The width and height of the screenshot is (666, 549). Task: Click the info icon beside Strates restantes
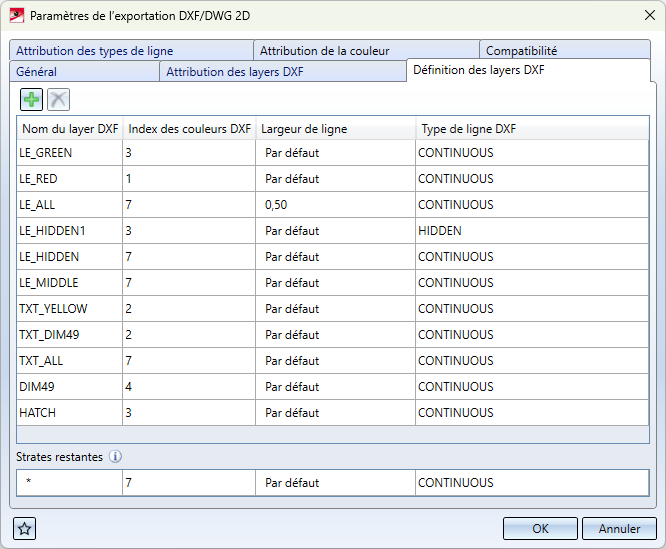coord(115,456)
